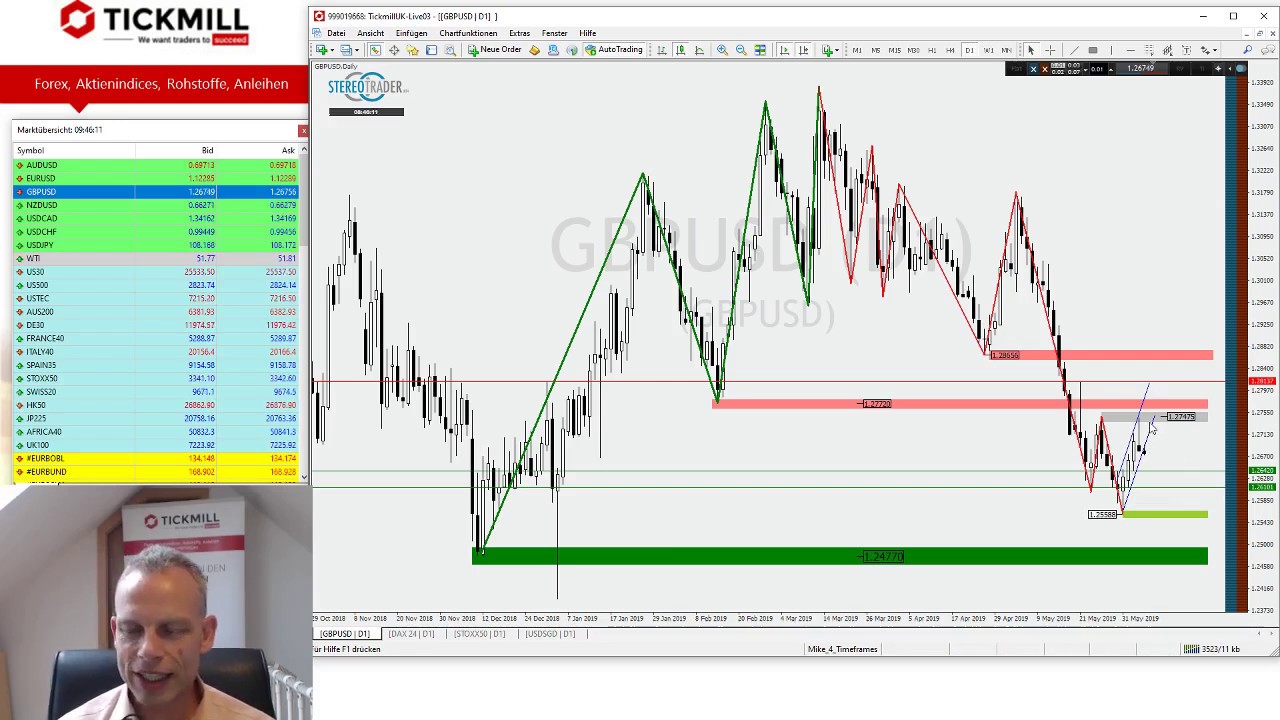Screen dimensions: 1280x720
Task: Switch to the DAX 24 D1 chart tab
Action: click(411, 634)
